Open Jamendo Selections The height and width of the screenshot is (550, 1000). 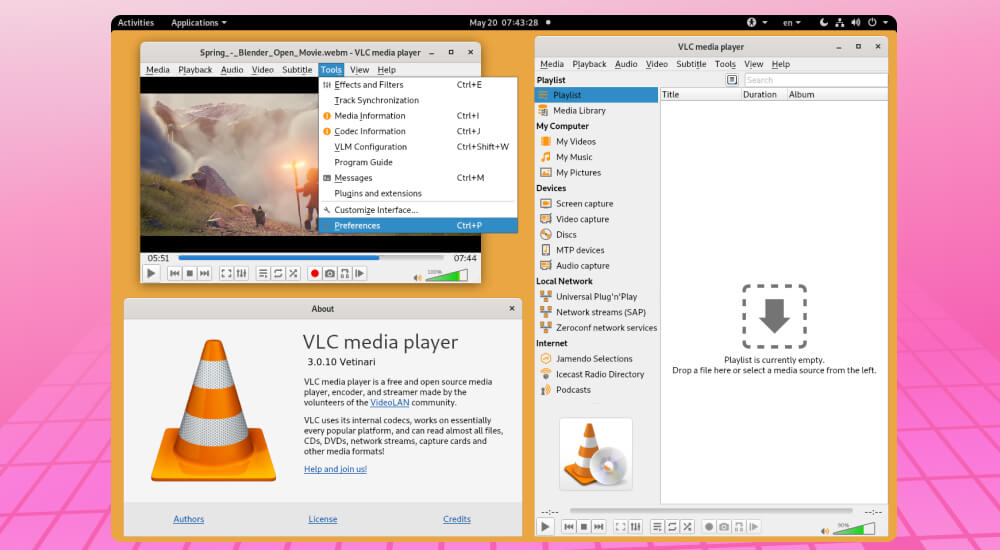[596, 359]
